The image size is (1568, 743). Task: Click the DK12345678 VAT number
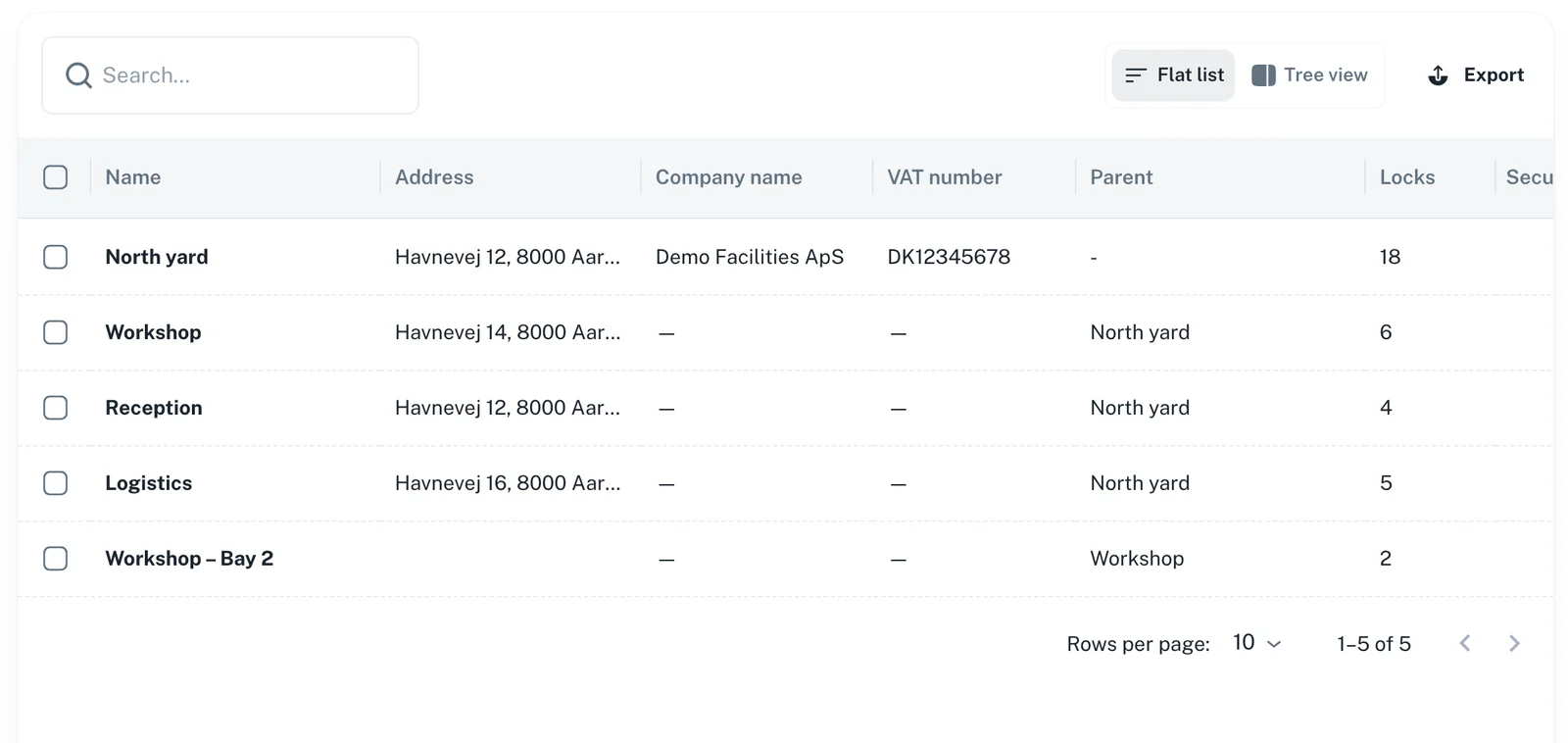[949, 257]
